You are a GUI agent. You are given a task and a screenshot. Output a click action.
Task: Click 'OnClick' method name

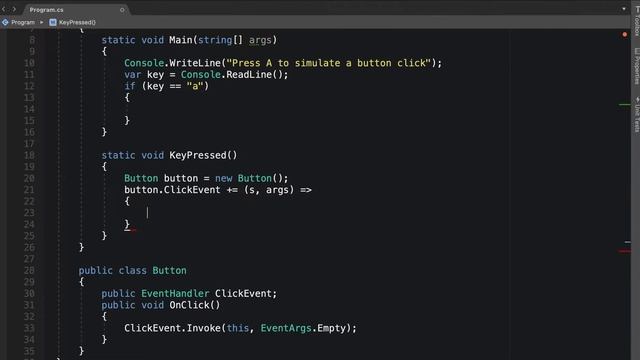(189, 305)
